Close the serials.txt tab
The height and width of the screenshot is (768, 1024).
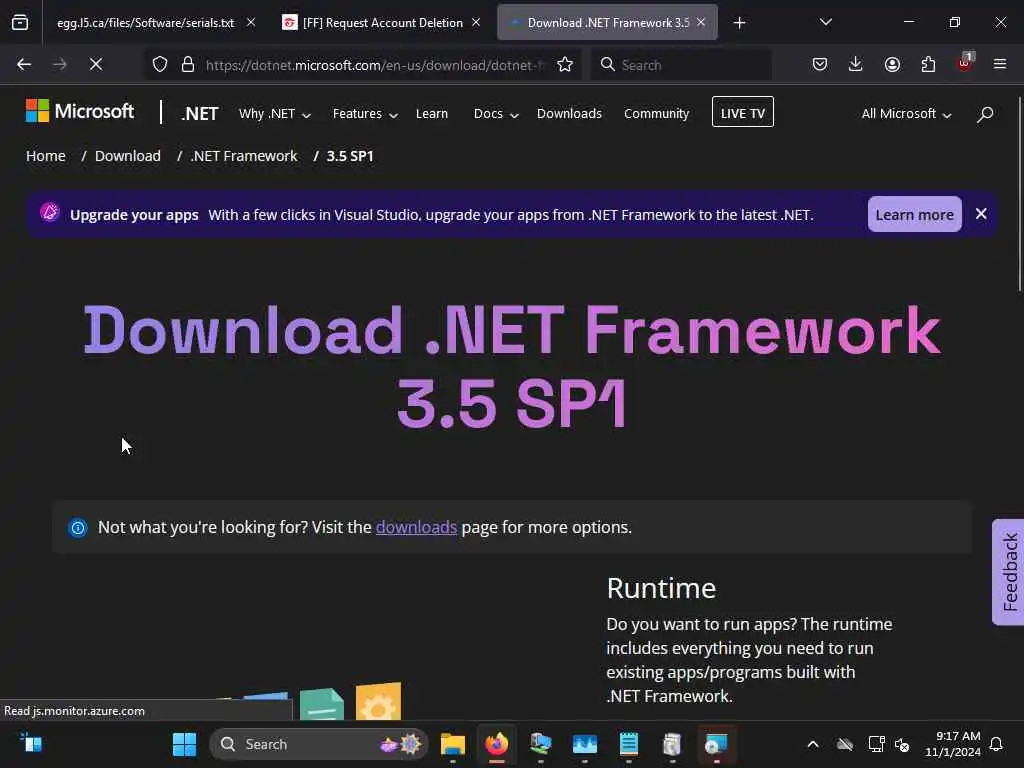tap(251, 23)
